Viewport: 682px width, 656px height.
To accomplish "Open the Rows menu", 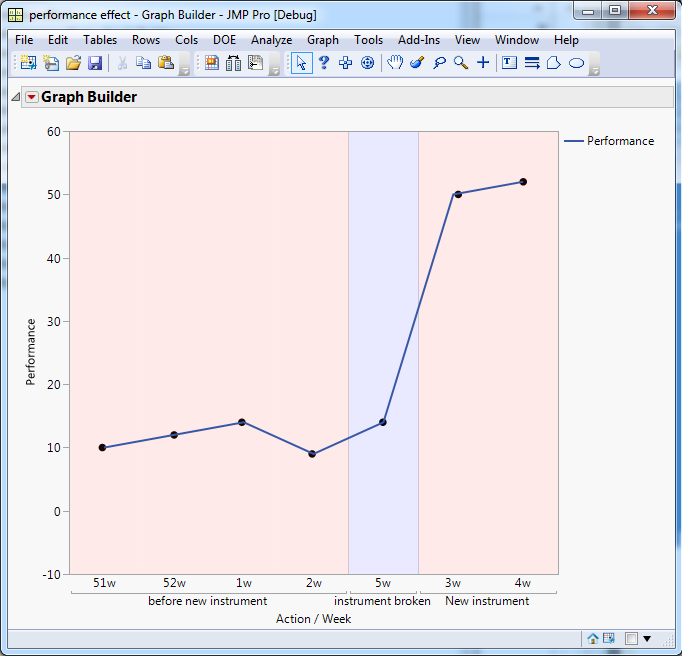I will pyautogui.click(x=146, y=40).
